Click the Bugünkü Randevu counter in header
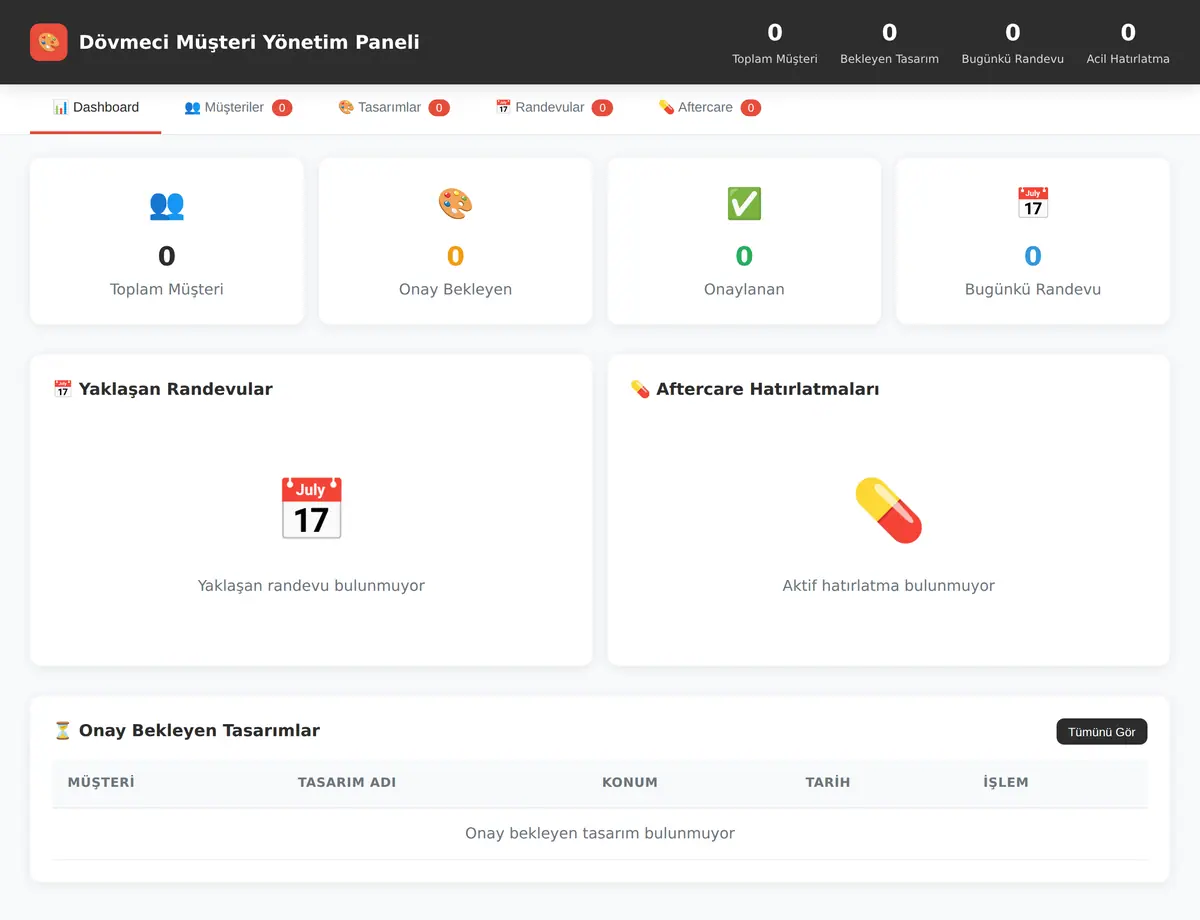Image resolution: width=1200 pixels, height=920 pixels. click(x=1013, y=43)
